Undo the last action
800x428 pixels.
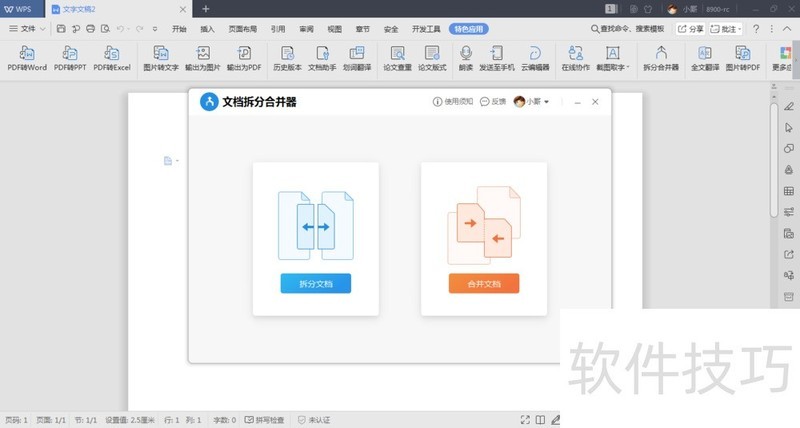point(120,29)
